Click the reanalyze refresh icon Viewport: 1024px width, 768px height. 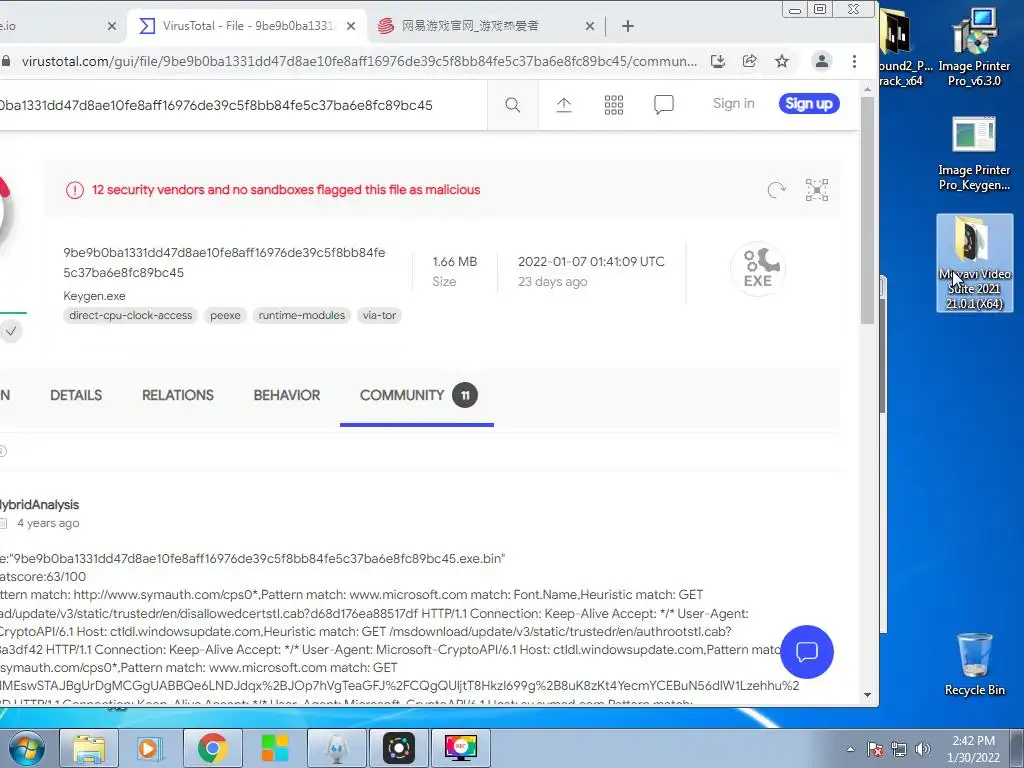(x=776, y=190)
